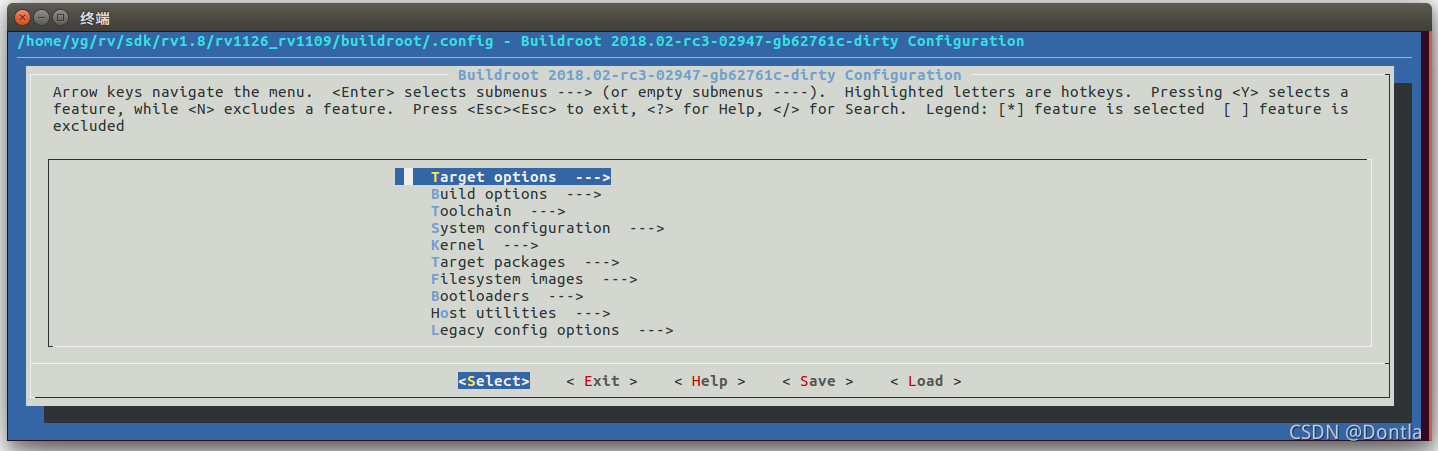Open Legacy config options submenu
1438x451 pixels.
[x=551, y=330]
